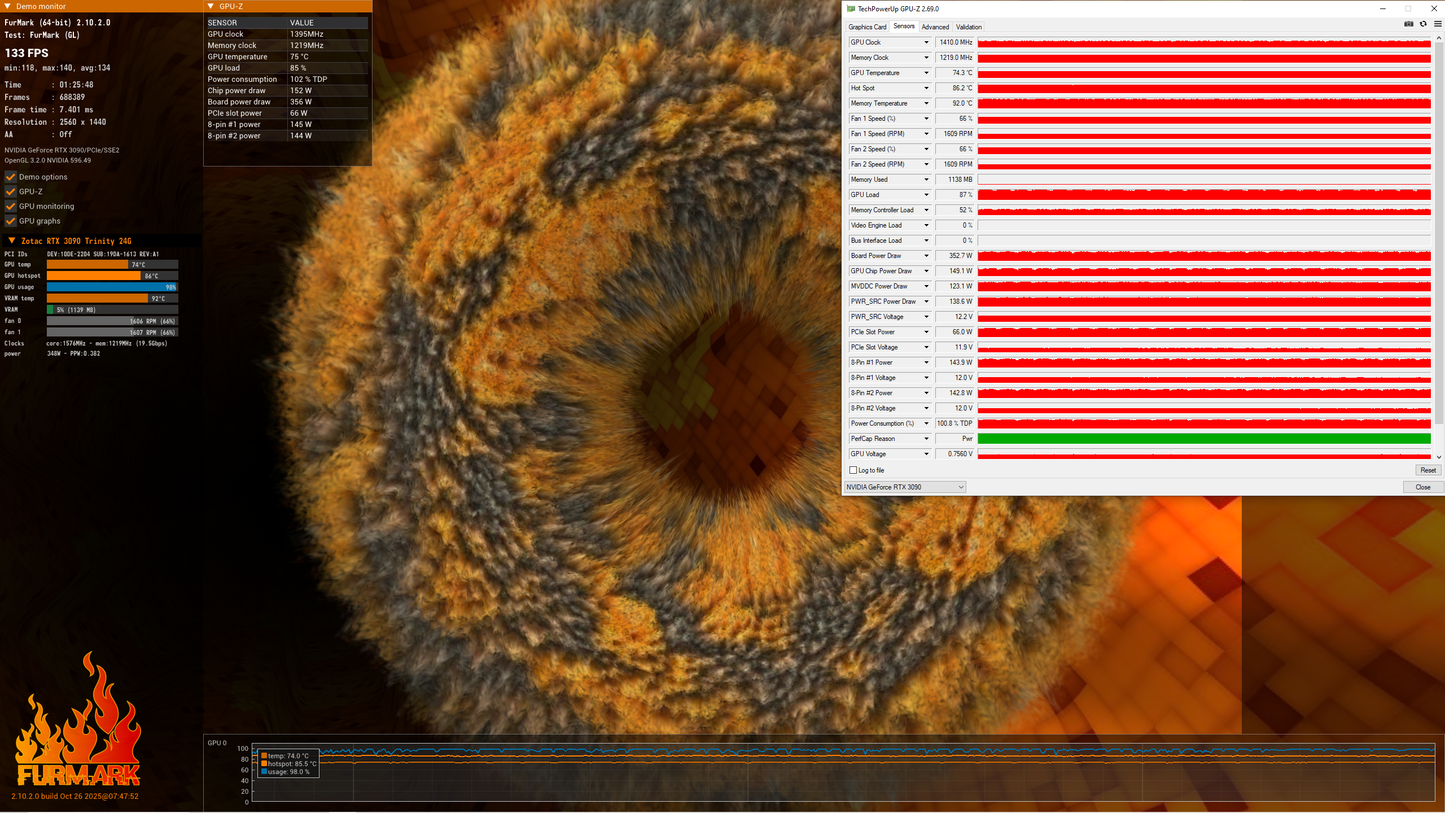This screenshot has width=1445, height=813.
Task: Collapse the Demo monitor panel
Action: click(x=8, y=6)
